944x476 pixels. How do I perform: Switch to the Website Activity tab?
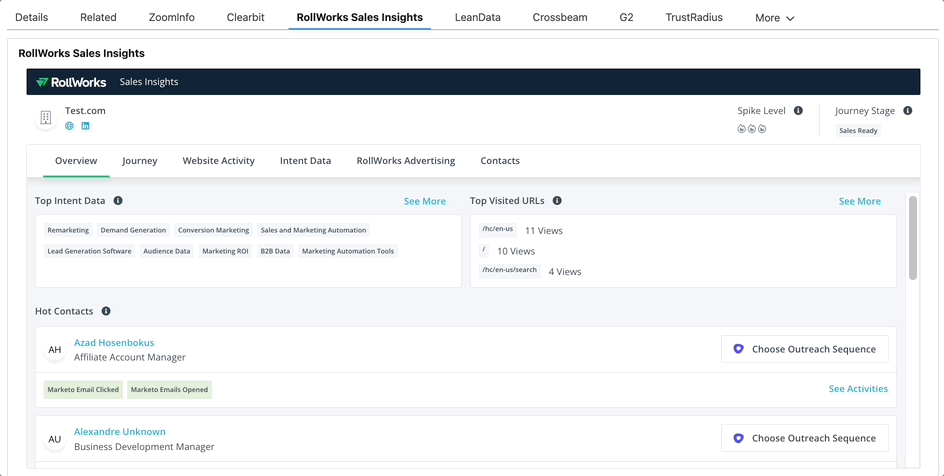tap(218, 161)
